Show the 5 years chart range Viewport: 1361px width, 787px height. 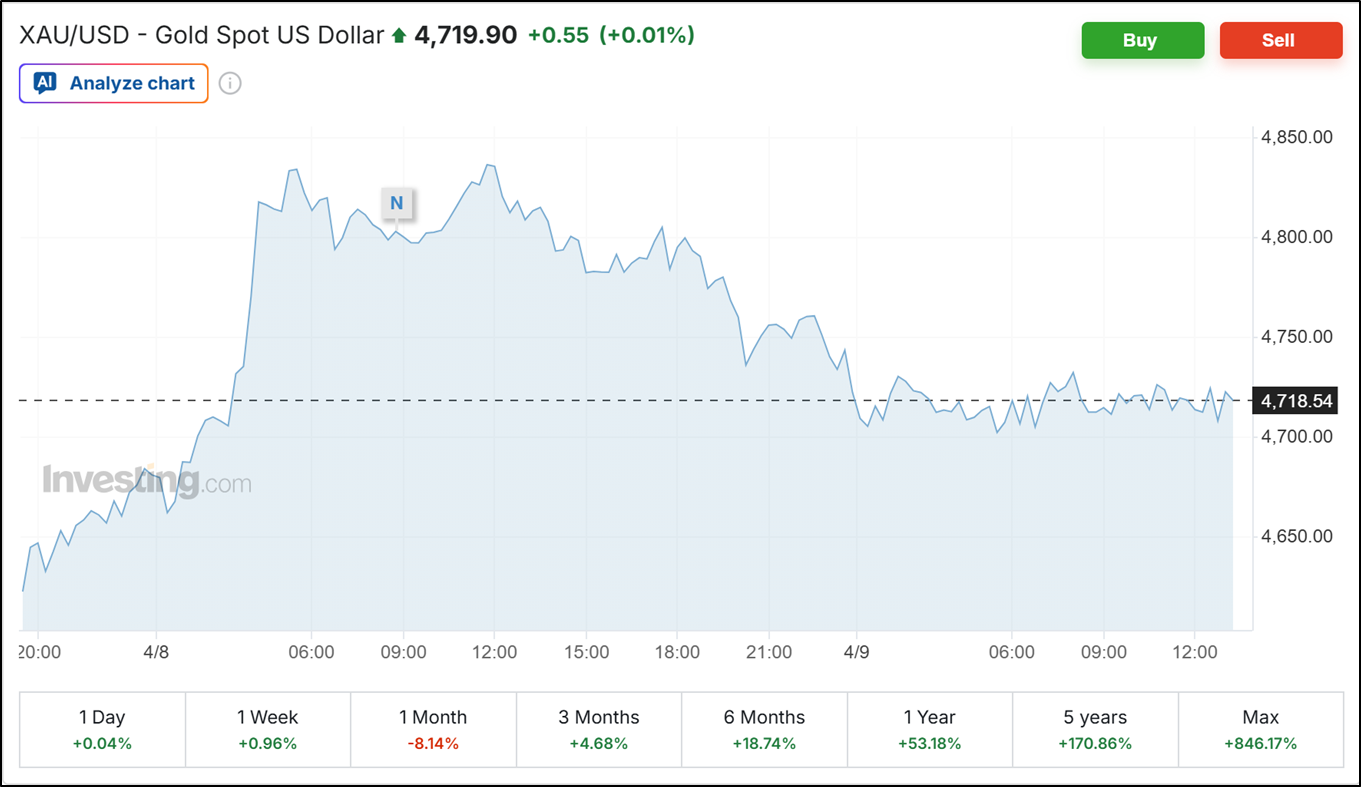click(x=1095, y=729)
